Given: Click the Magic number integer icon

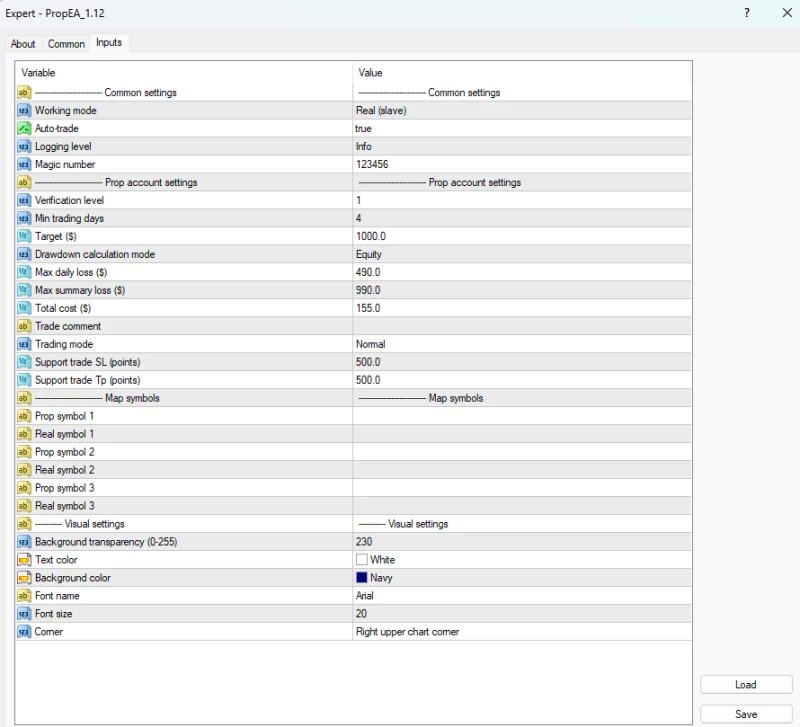Looking at the screenshot, I should pos(24,165).
